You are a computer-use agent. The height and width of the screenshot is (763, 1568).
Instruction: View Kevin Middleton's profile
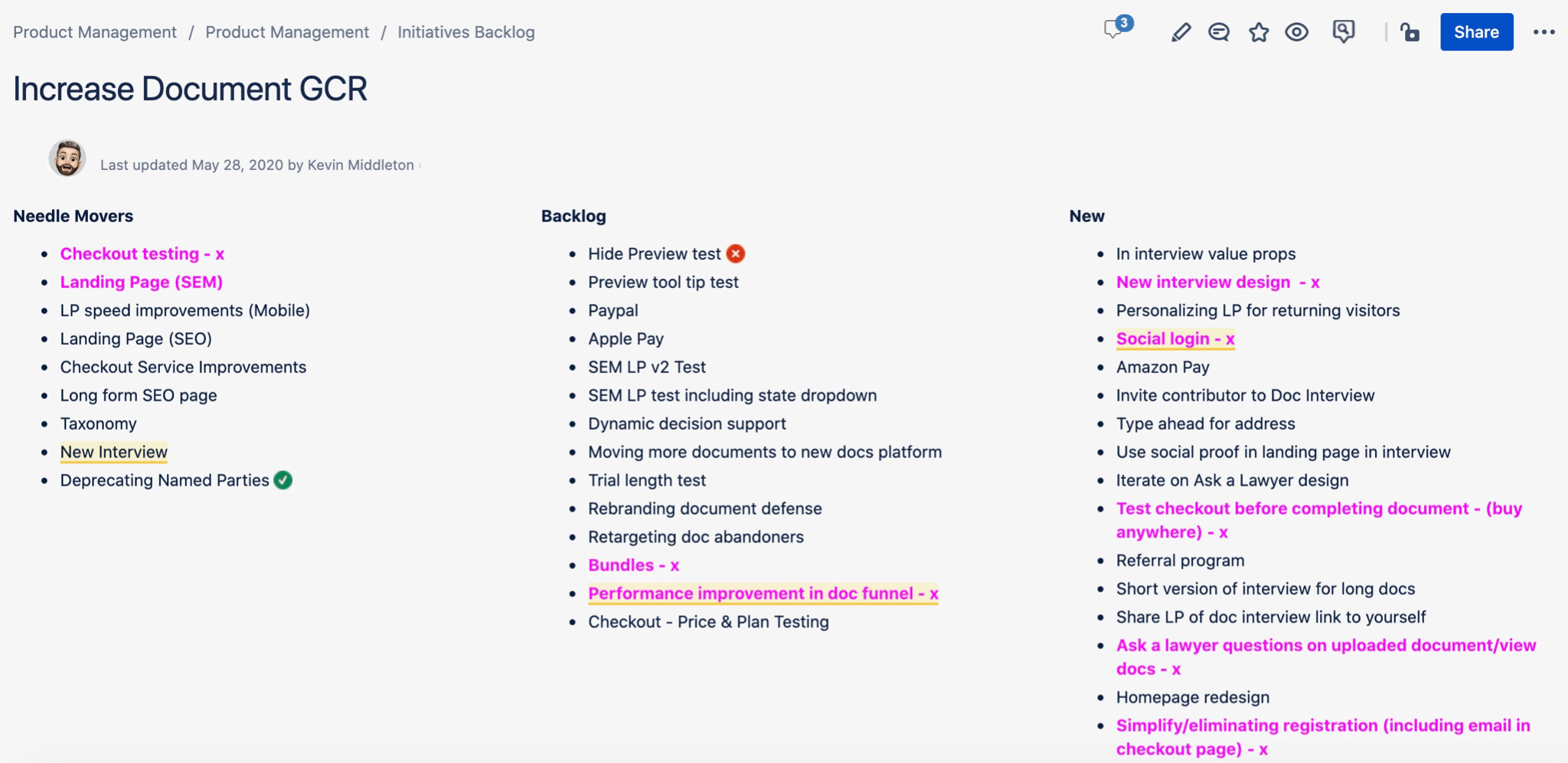[360, 165]
